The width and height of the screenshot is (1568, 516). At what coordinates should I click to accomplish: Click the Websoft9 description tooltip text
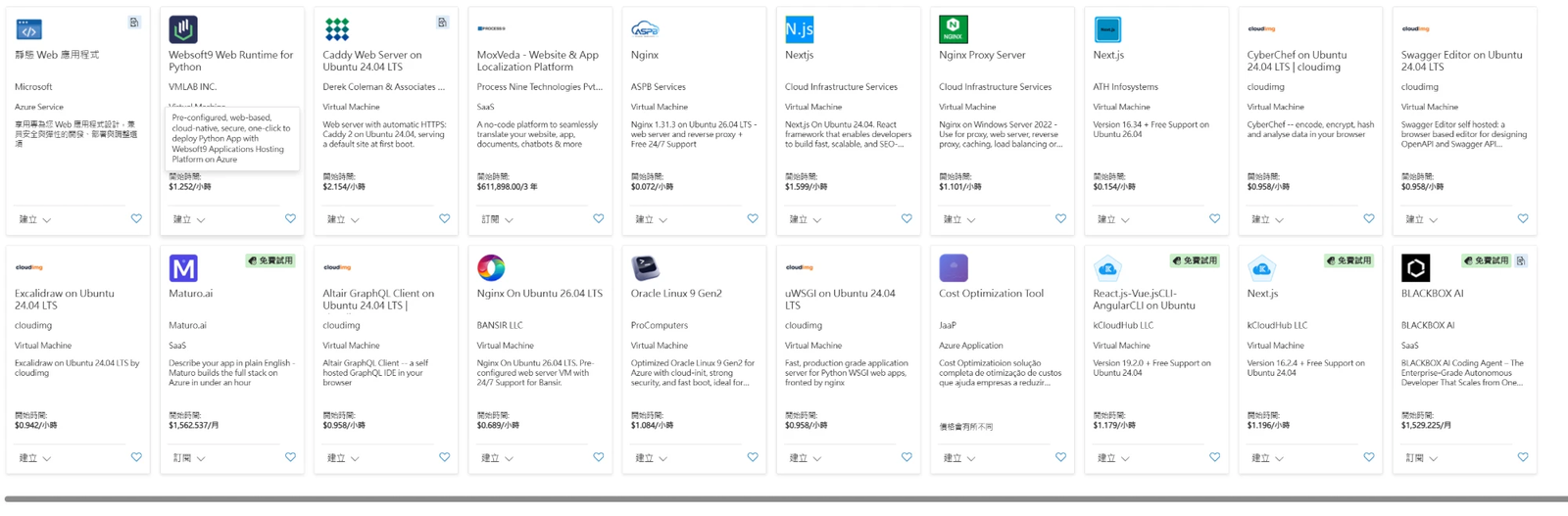click(231, 138)
